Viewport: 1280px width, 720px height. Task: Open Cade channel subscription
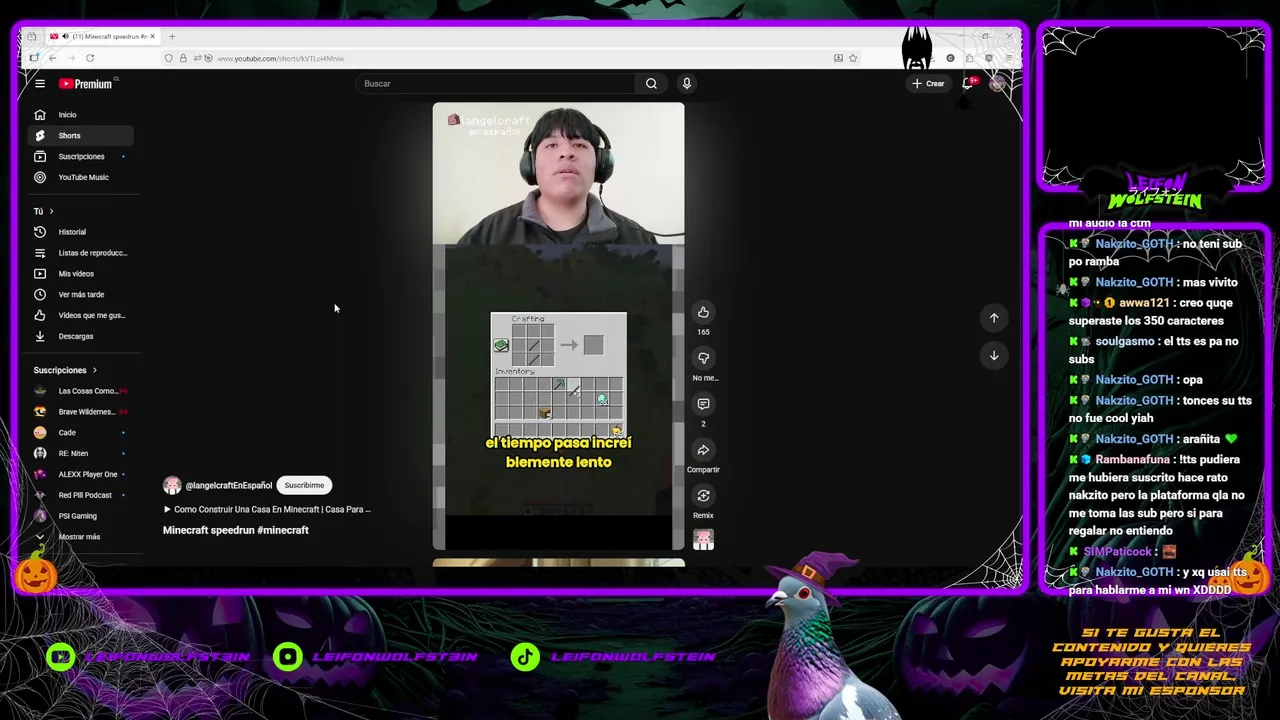tap(79, 433)
